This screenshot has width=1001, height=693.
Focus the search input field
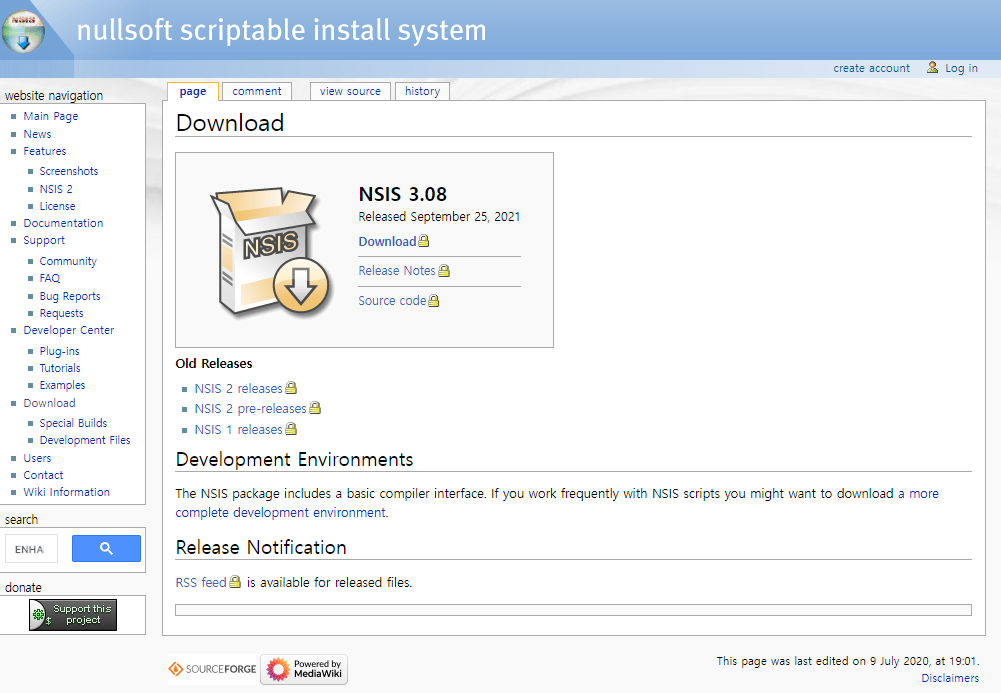pyautogui.click(x=31, y=549)
